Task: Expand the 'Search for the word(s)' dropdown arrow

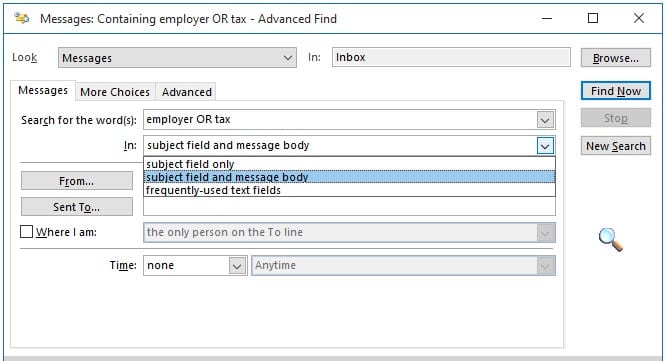Action: click(545, 120)
